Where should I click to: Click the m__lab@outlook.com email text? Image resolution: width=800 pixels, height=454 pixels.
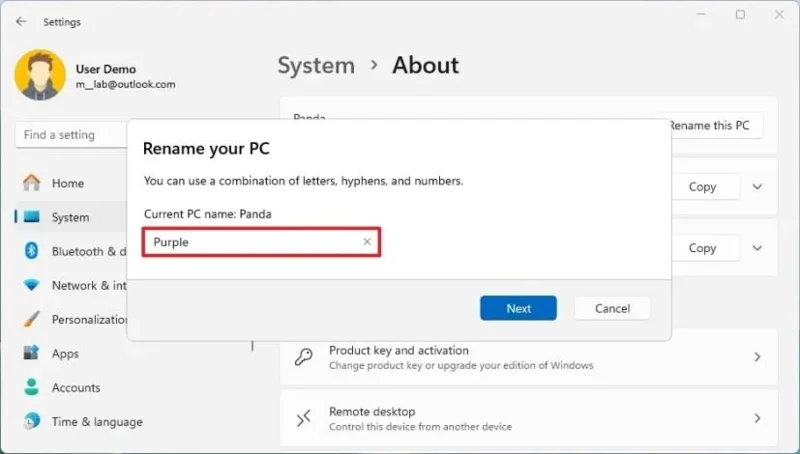(x=126, y=84)
